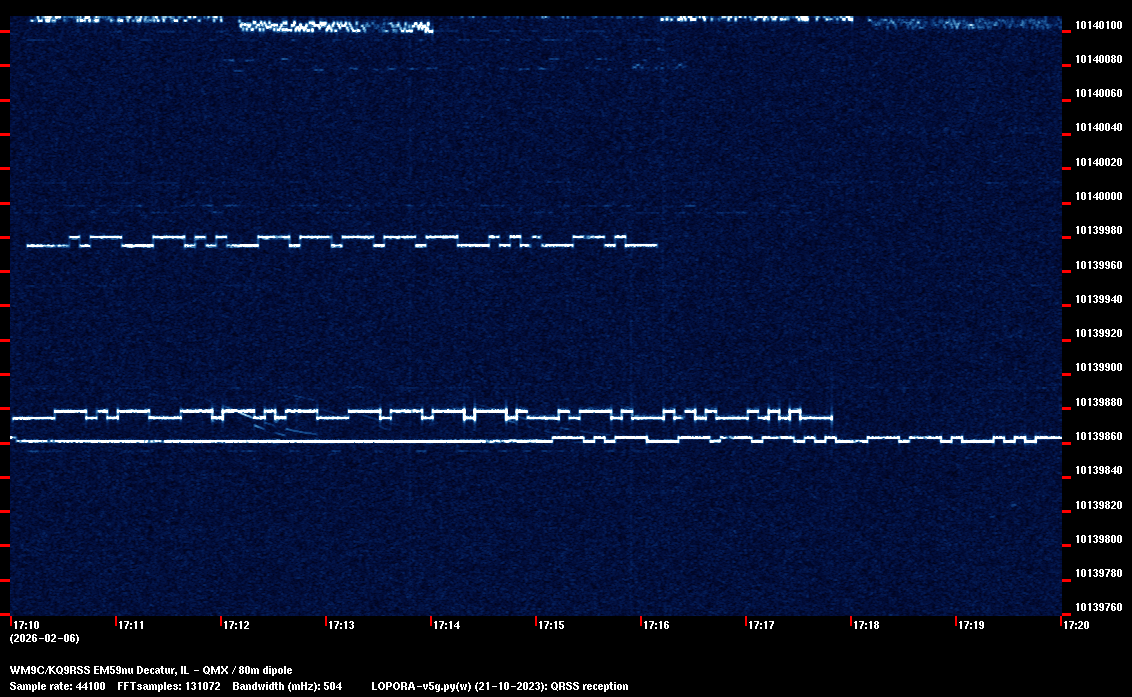Click the 10139900 frequency scale value
Image resolution: width=1132 pixels, height=697 pixels.
(1098, 367)
